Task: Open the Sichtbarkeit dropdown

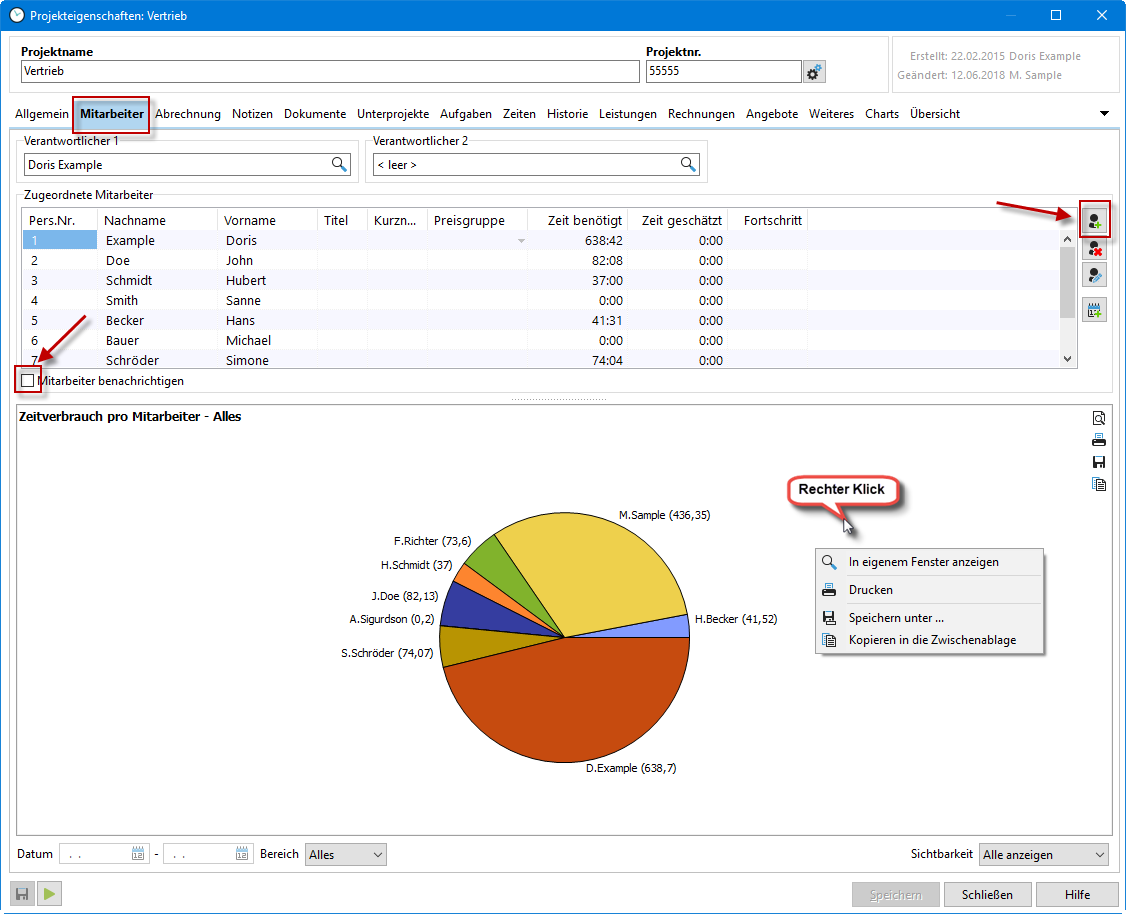Action: point(1044,855)
